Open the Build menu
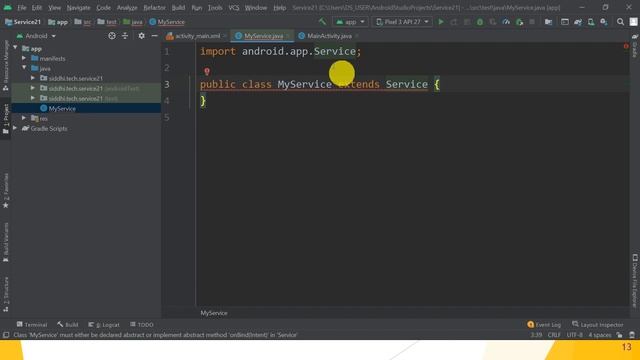This screenshot has height=360, width=640. coord(178,8)
